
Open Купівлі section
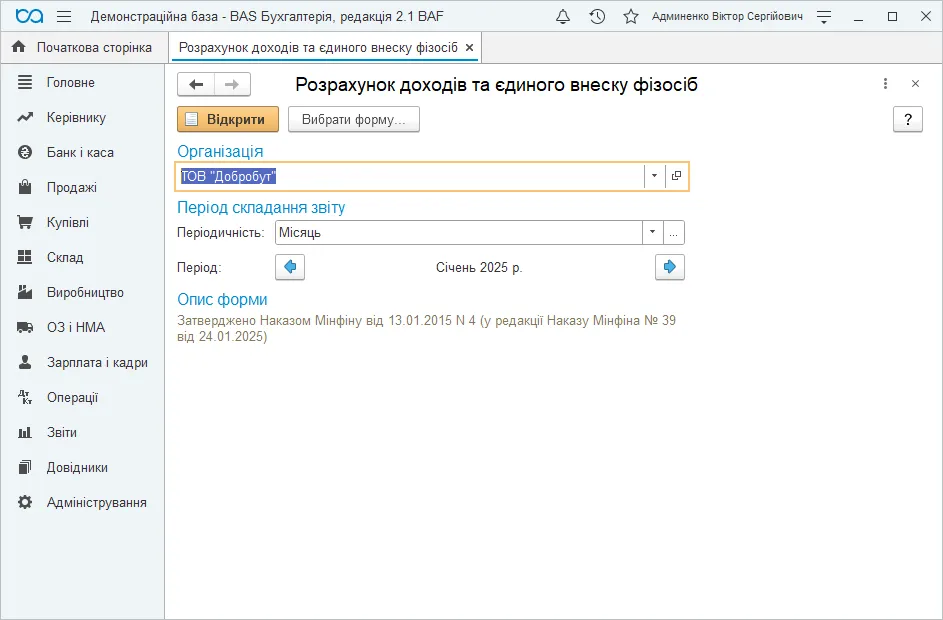click(68, 222)
